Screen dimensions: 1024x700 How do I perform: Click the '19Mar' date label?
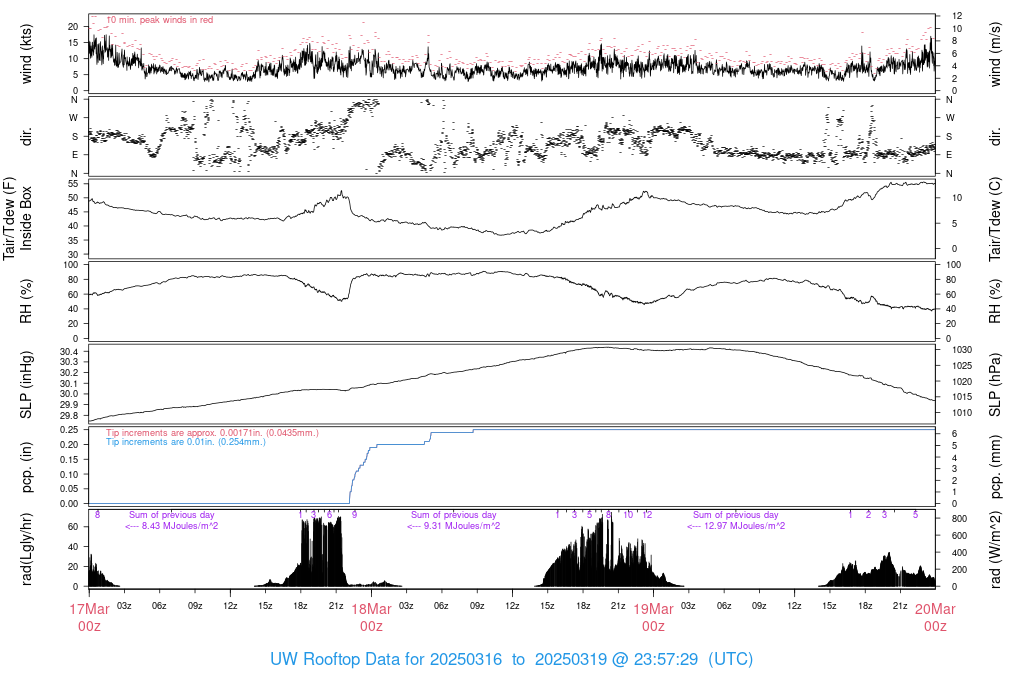point(653,609)
